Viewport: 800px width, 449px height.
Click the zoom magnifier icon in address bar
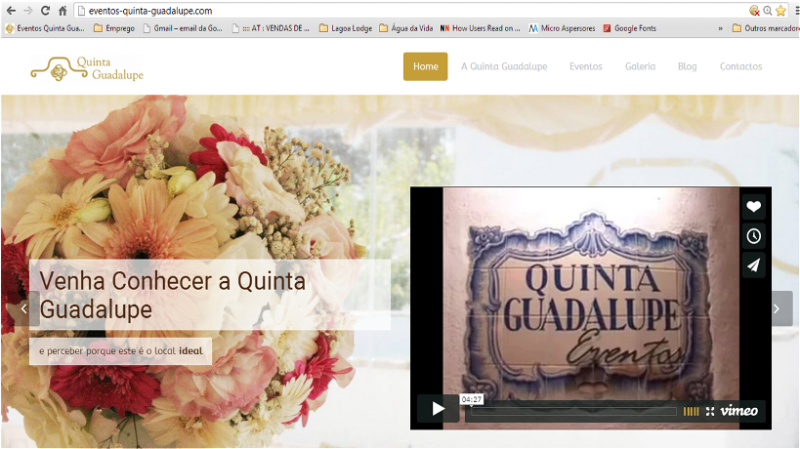coord(767,11)
